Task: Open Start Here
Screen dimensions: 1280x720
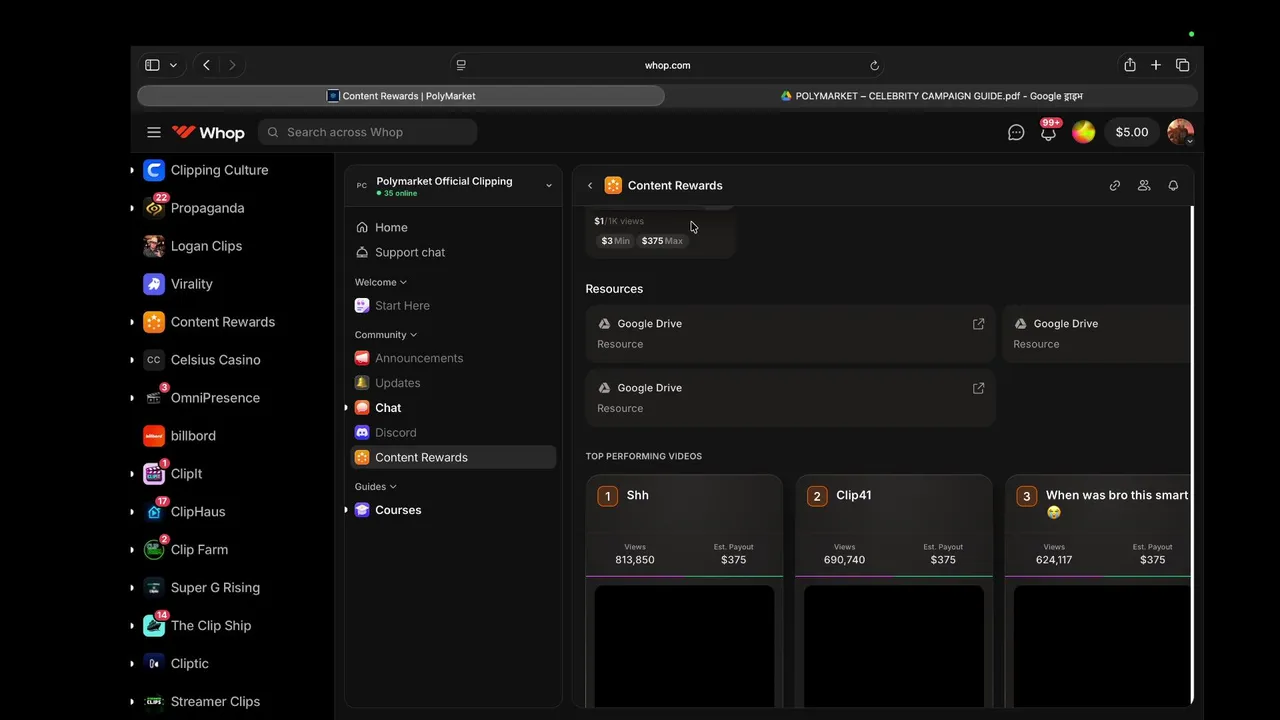Action: [x=453, y=305]
